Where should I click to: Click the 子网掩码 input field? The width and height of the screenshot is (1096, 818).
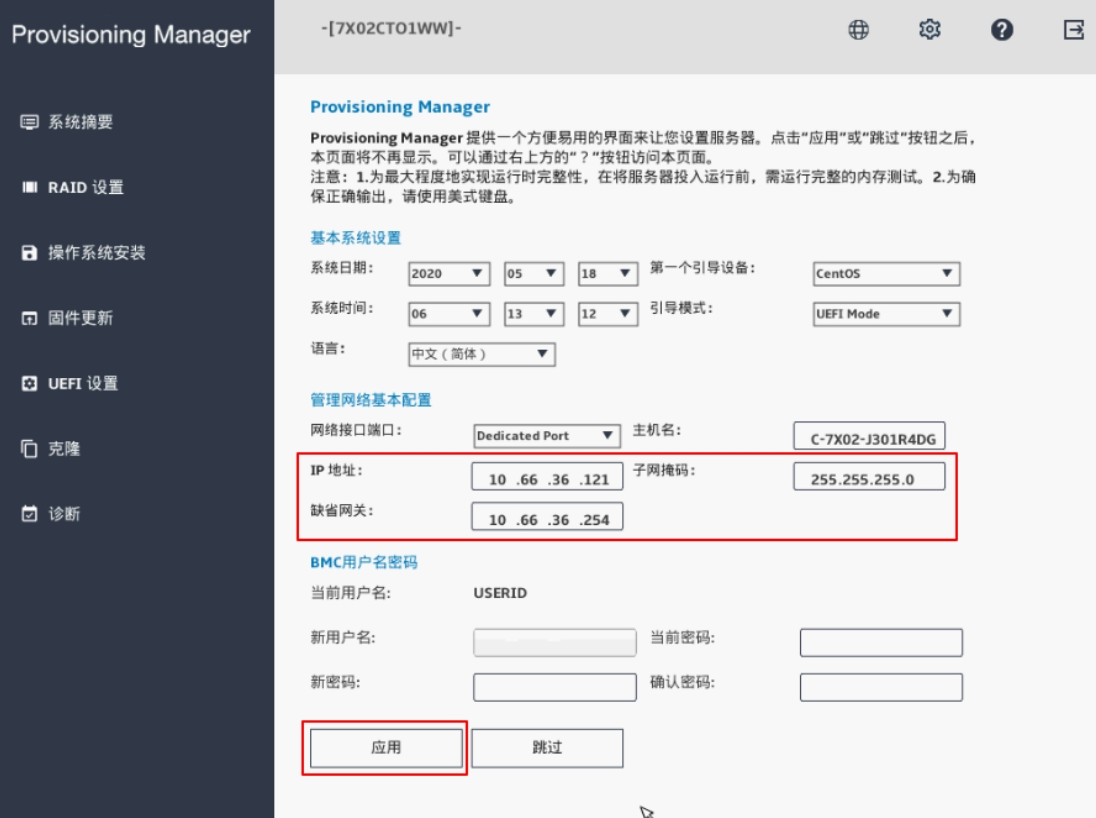click(x=868, y=479)
